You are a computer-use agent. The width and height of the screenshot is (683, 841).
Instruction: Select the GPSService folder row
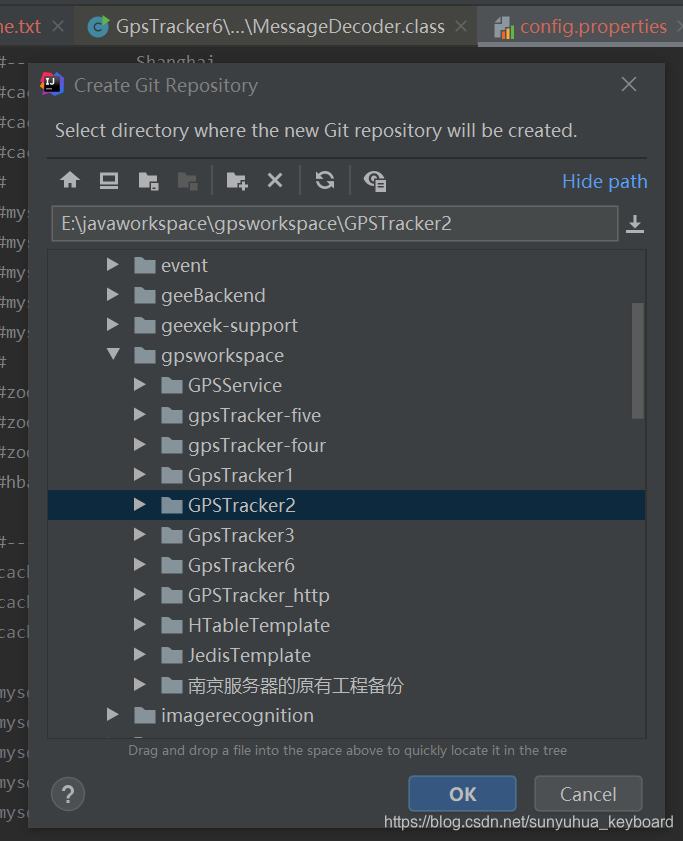point(346,385)
